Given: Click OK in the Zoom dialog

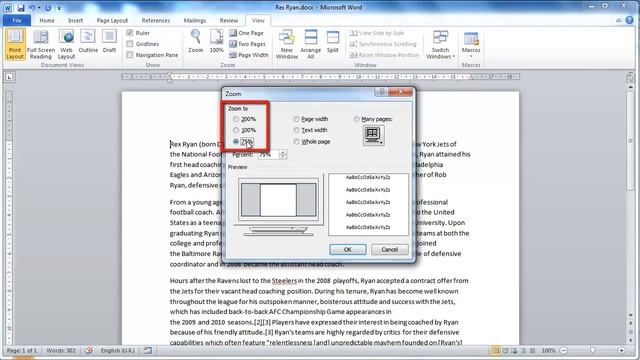Looking at the screenshot, I should [x=348, y=249].
